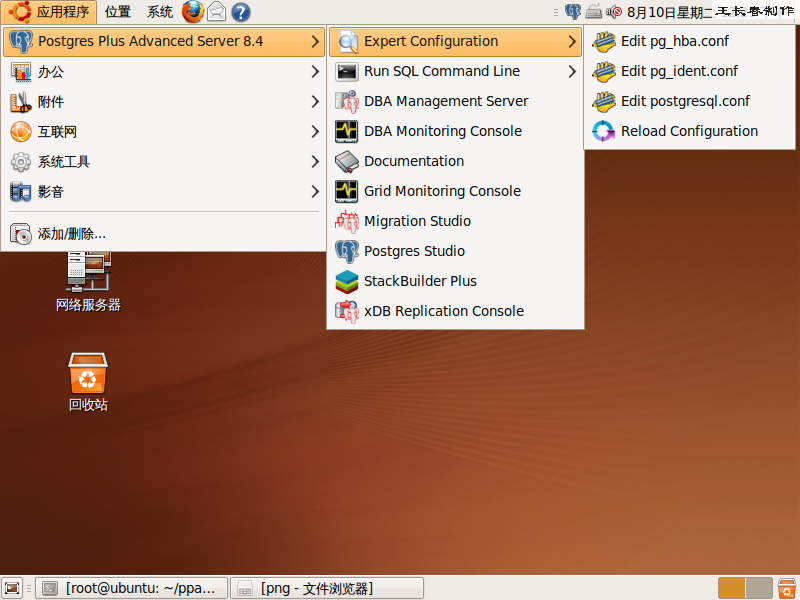Choose Reload Configuration menu entry
800x600 pixels.
coord(689,131)
